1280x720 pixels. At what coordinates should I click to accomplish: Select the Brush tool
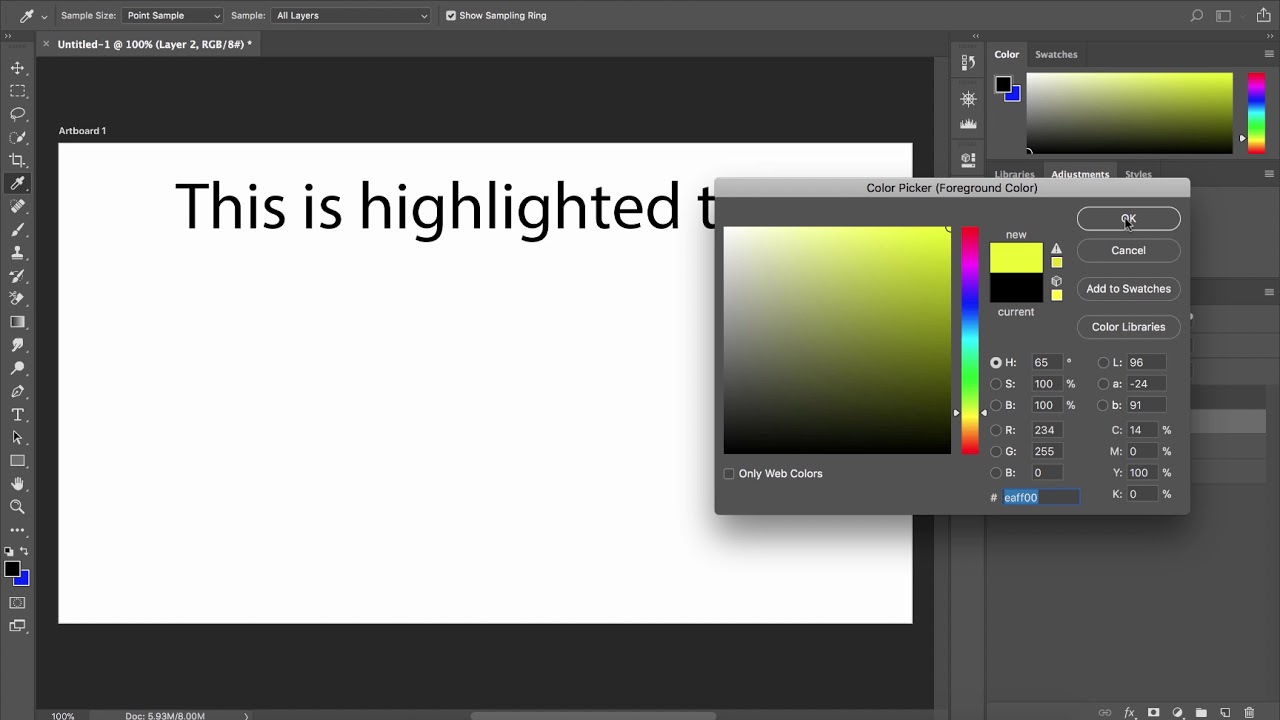click(17, 230)
